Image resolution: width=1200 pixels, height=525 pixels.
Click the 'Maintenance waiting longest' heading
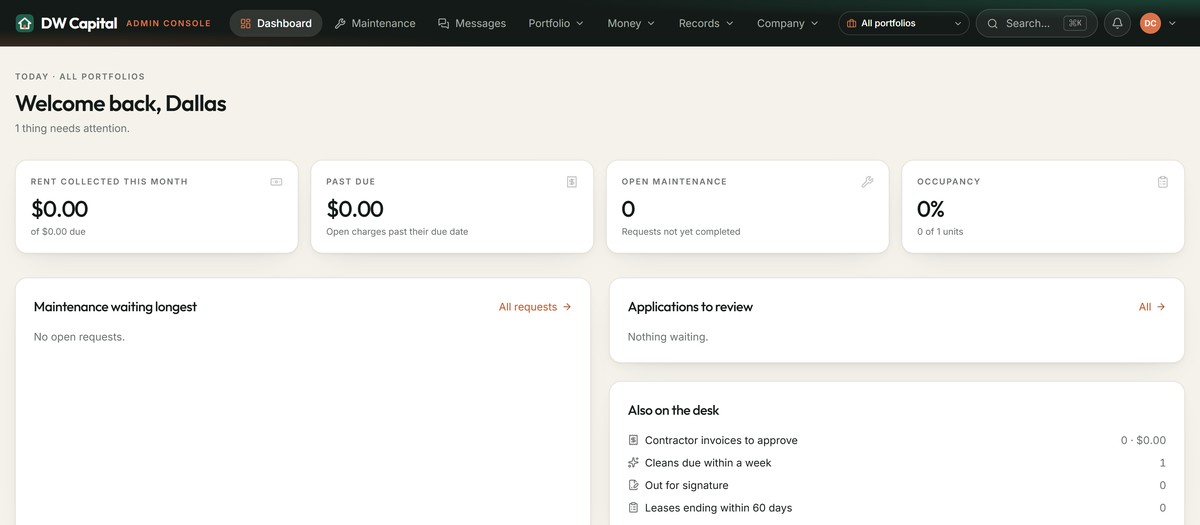click(x=115, y=307)
